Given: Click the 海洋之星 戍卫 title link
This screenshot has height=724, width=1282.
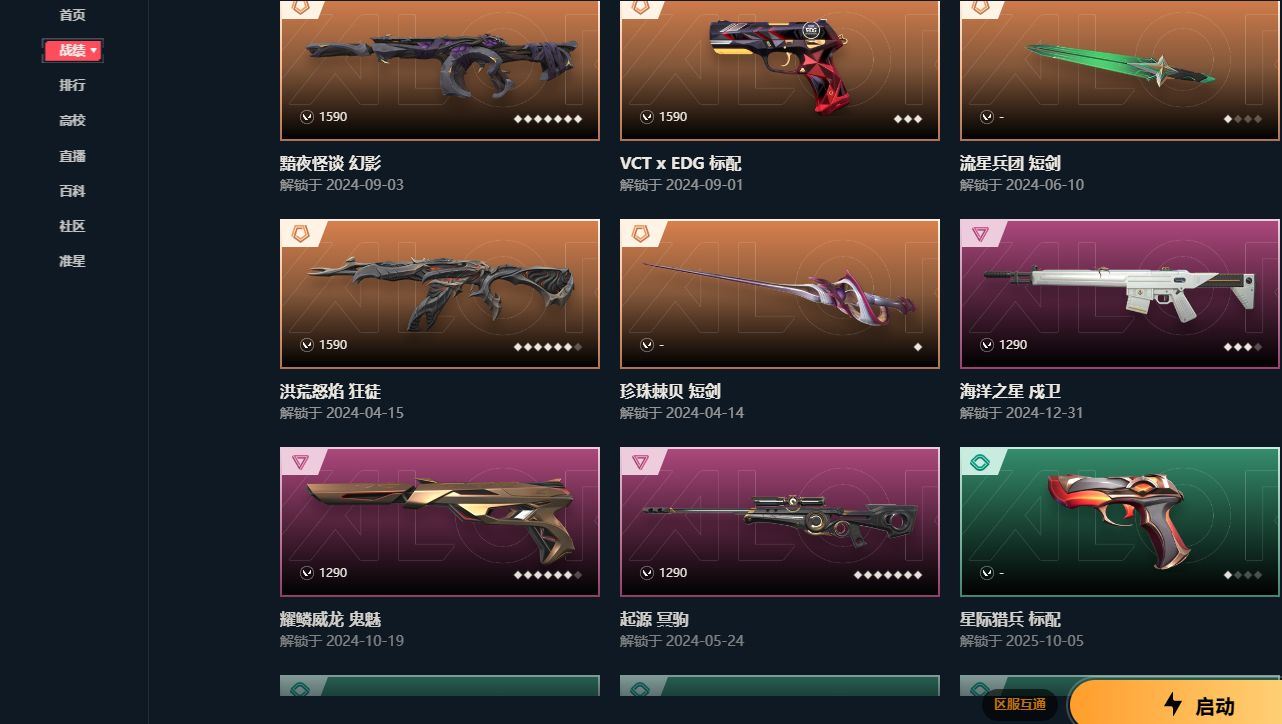Looking at the screenshot, I should click(x=1010, y=391).
